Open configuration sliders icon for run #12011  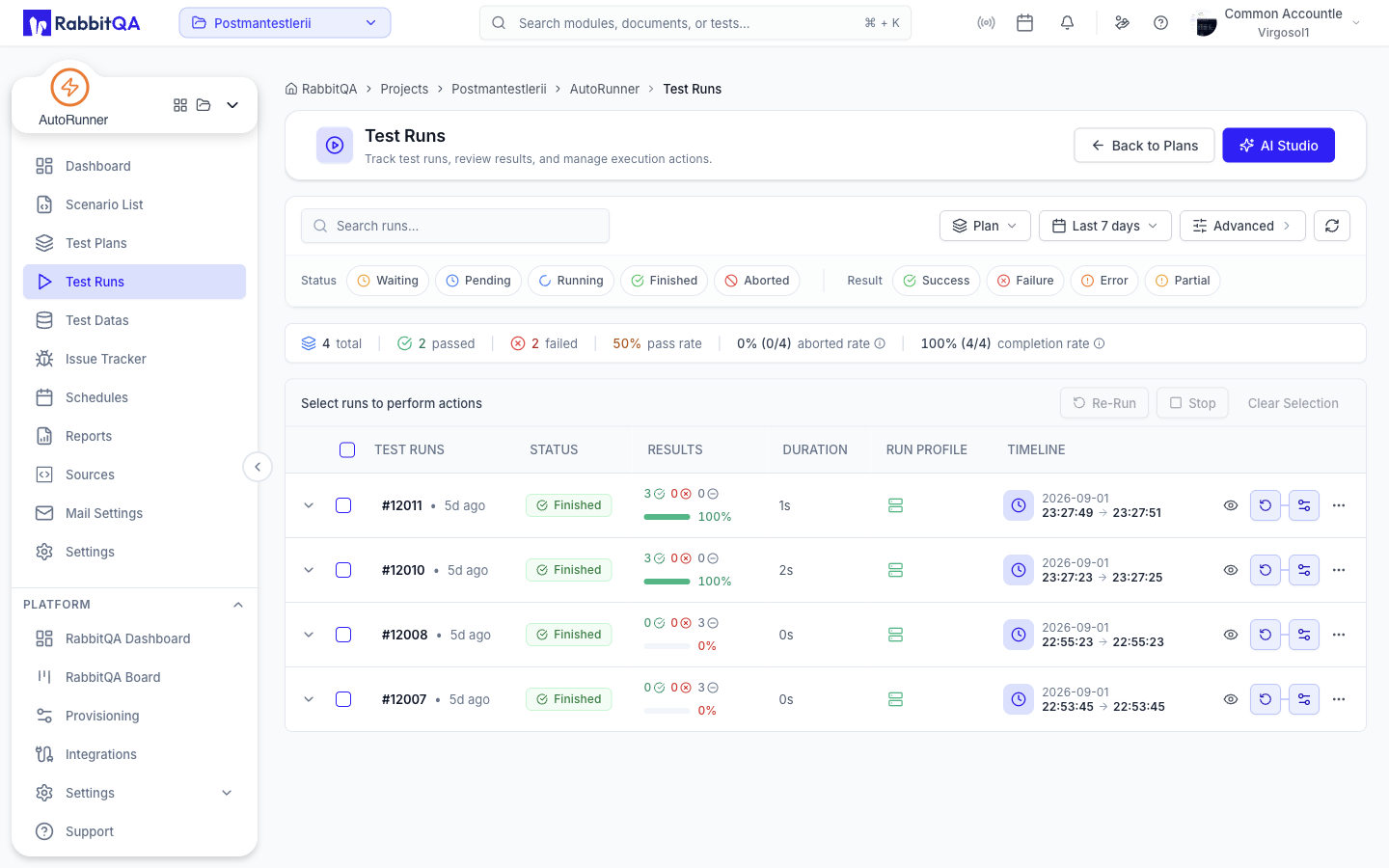pyautogui.click(x=1304, y=505)
